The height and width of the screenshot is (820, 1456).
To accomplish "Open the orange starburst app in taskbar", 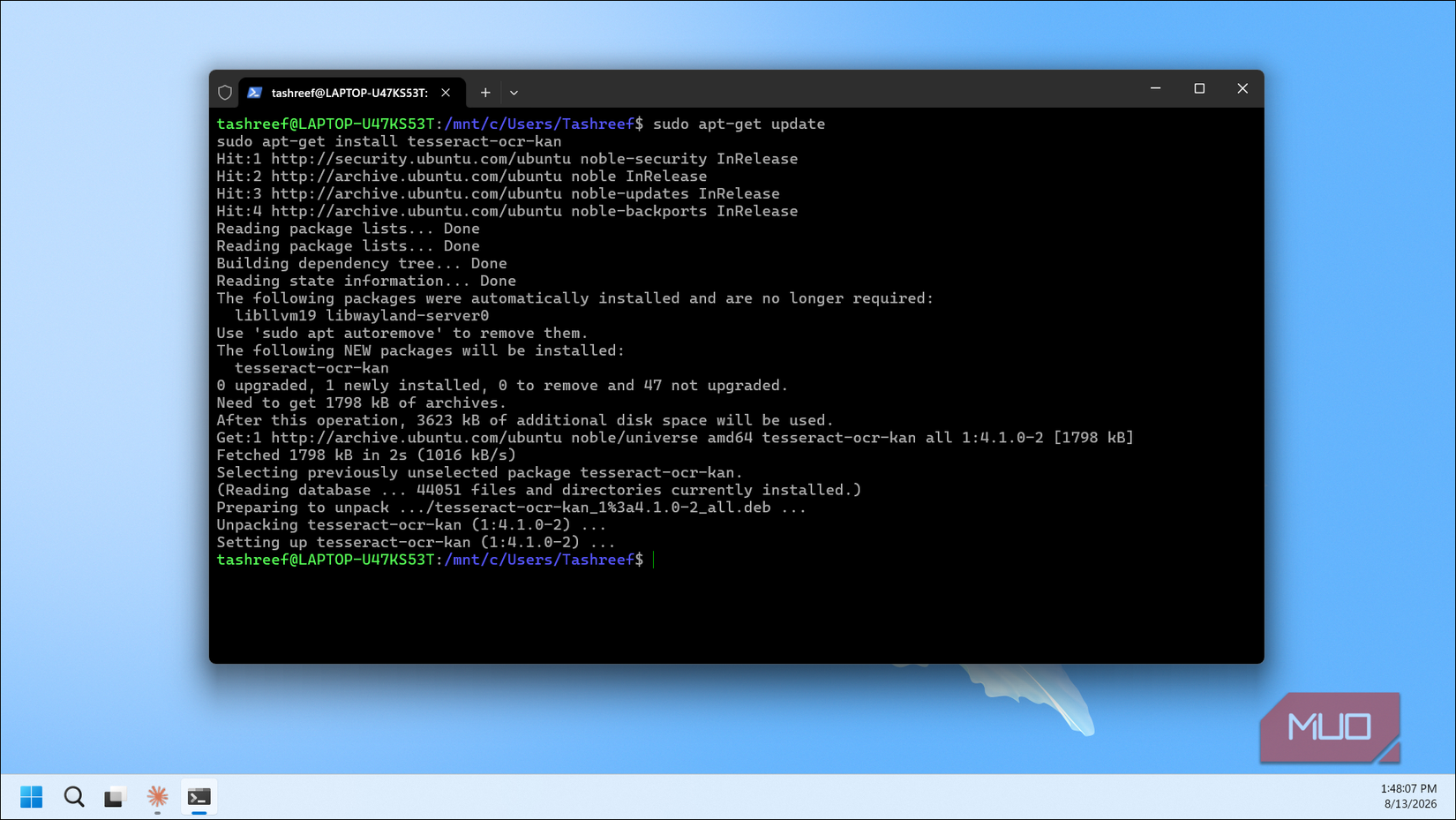I will 157,797.
